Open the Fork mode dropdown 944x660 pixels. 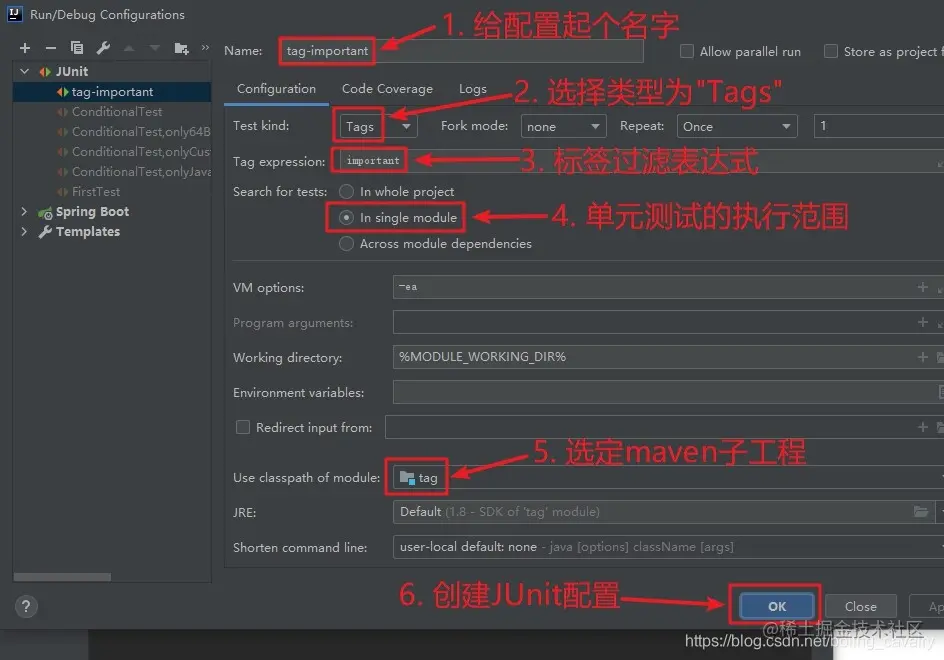point(563,126)
